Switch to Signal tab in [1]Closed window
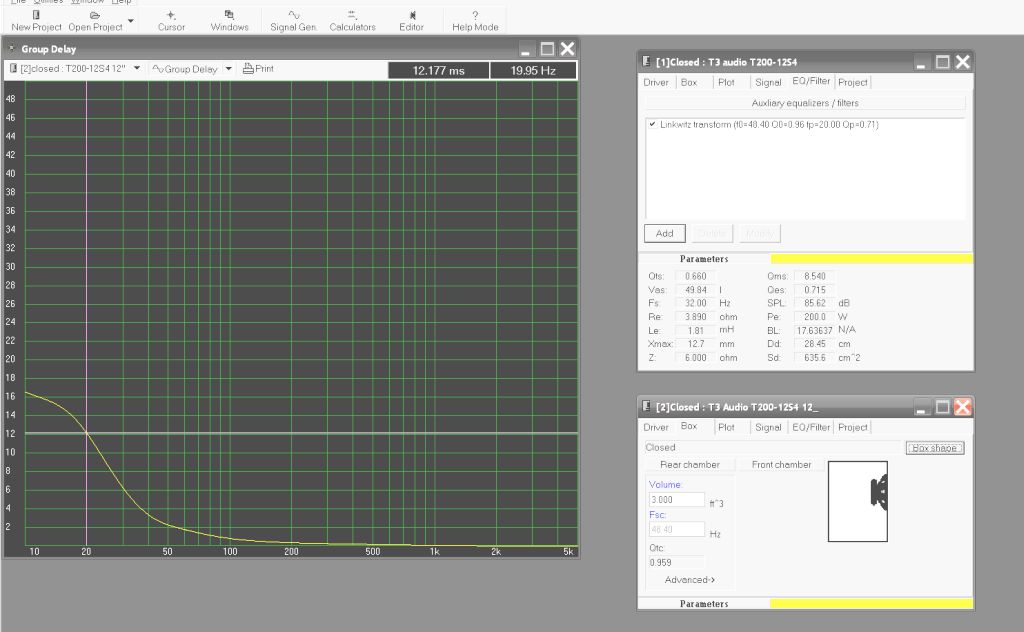The width and height of the screenshot is (1024, 632). [768, 82]
